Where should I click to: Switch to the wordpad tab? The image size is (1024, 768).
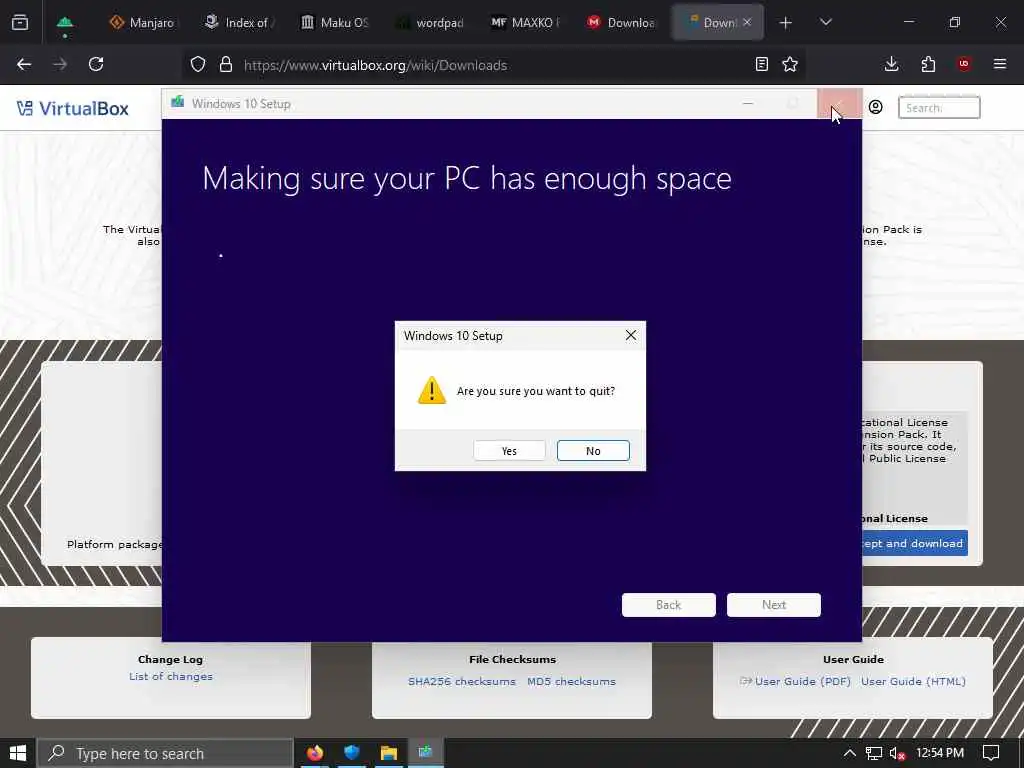[x=429, y=22]
